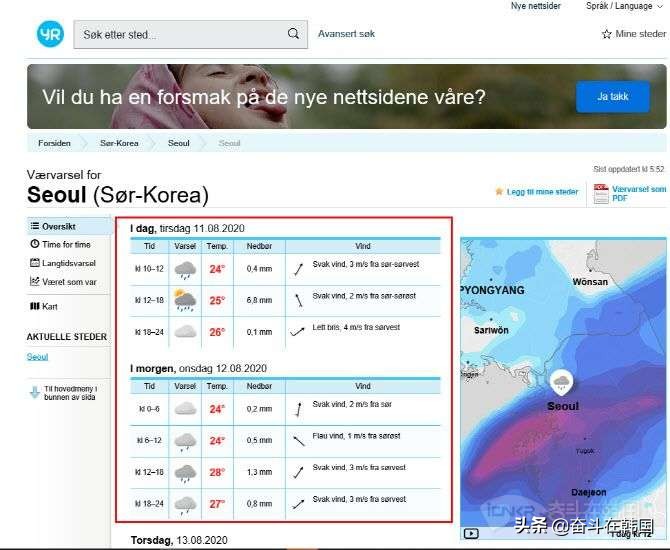
Task: Click 1,3 mm precipitation value
Action: coord(259,472)
